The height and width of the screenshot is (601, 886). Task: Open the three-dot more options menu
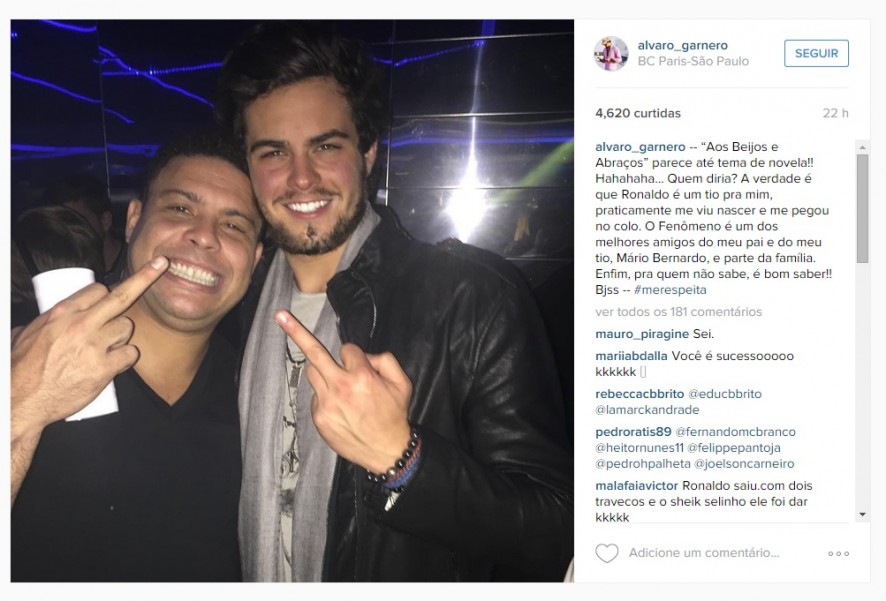tap(839, 554)
